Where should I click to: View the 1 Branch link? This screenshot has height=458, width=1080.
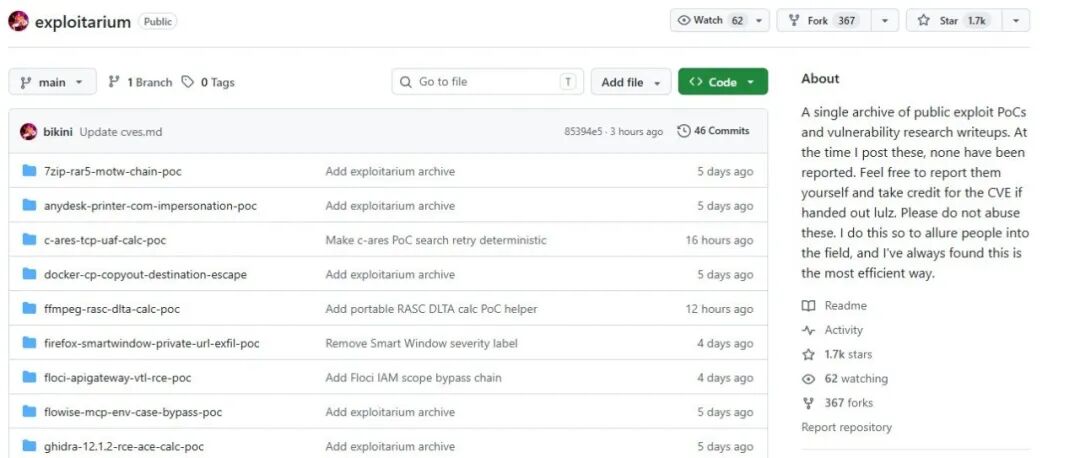click(x=141, y=82)
